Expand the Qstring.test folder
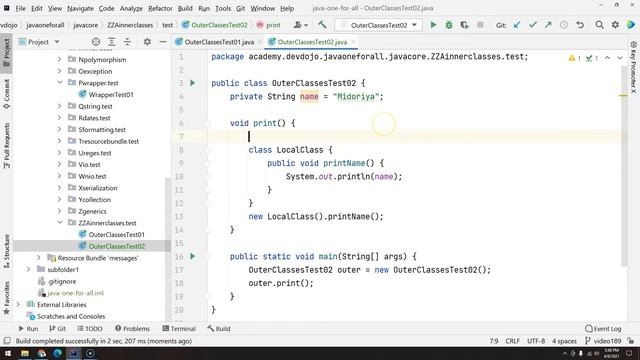The width and height of the screenshot is (640, 360). point(60,106)
